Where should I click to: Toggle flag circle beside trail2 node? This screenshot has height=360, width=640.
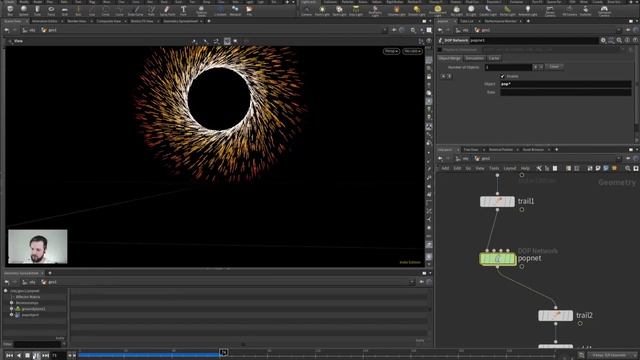point(580,323)
